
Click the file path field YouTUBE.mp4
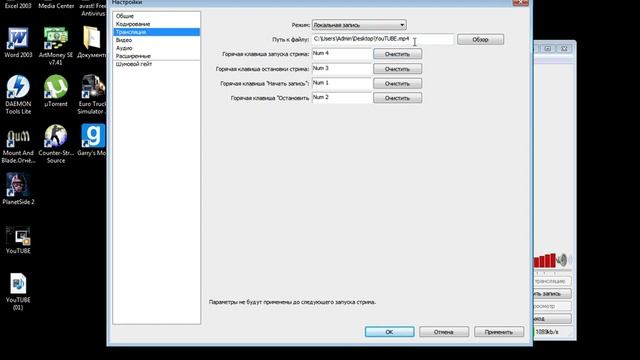(382, 39)
